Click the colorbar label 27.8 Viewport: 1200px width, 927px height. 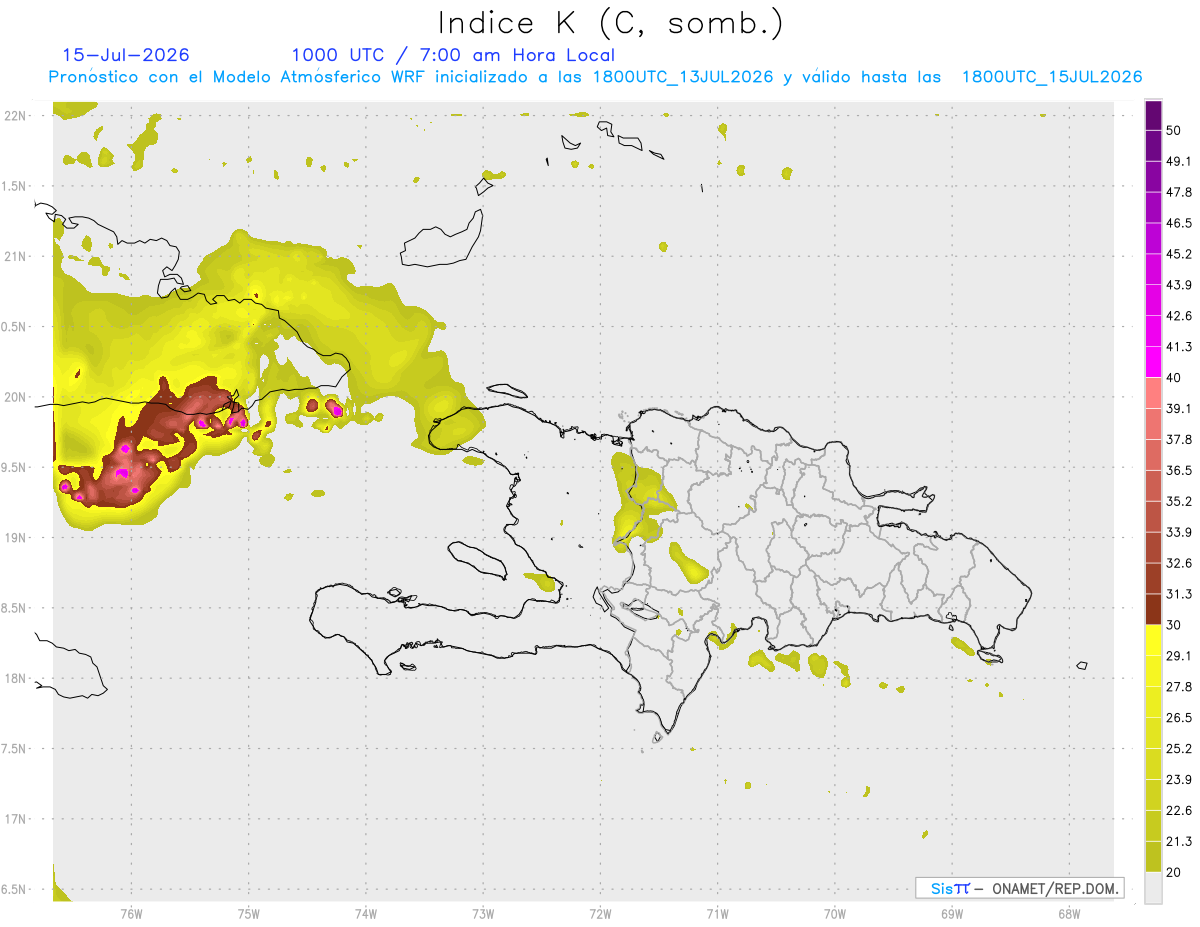(1179, 687)
